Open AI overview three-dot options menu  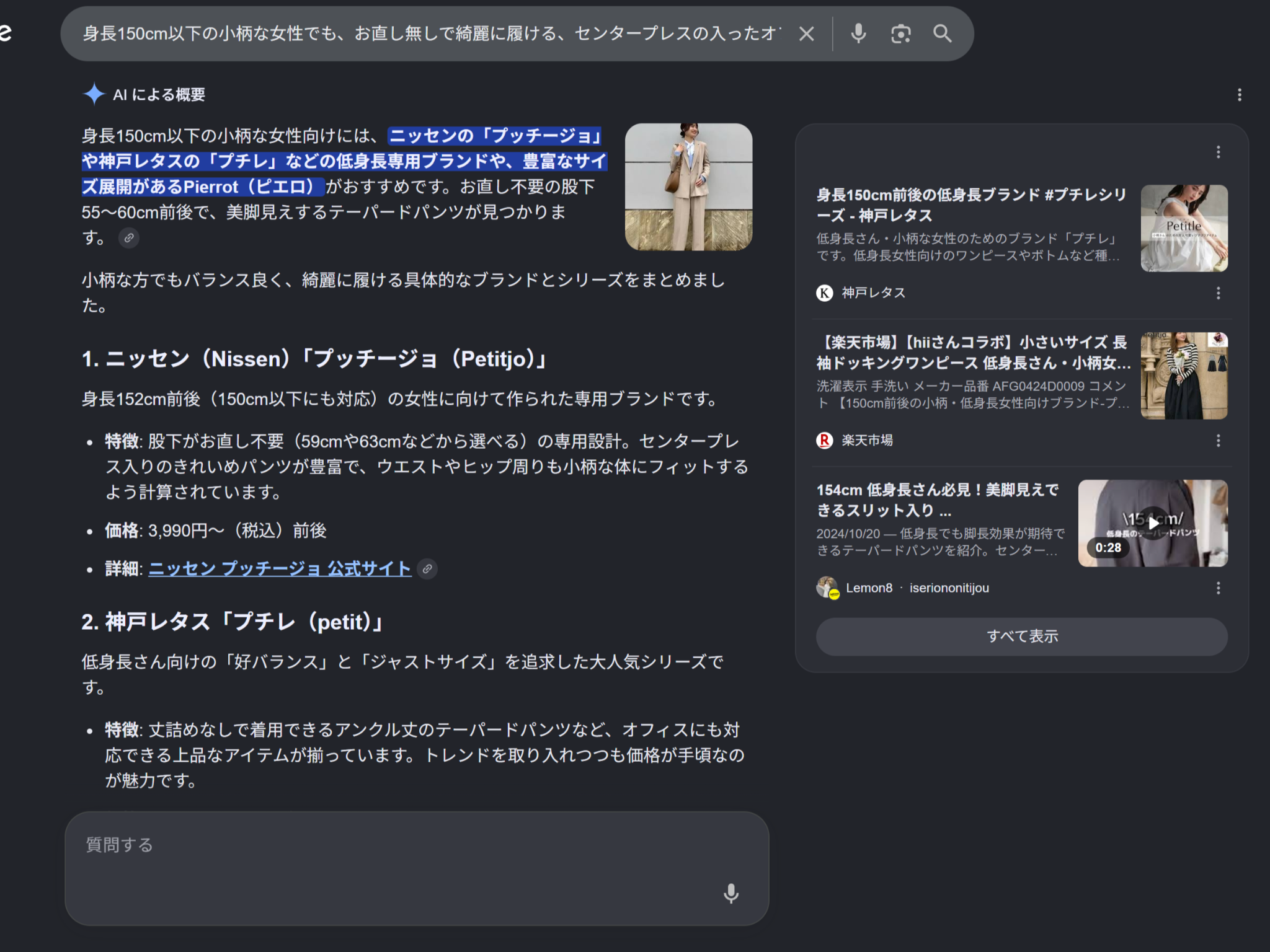click(x=1239, y=95)
